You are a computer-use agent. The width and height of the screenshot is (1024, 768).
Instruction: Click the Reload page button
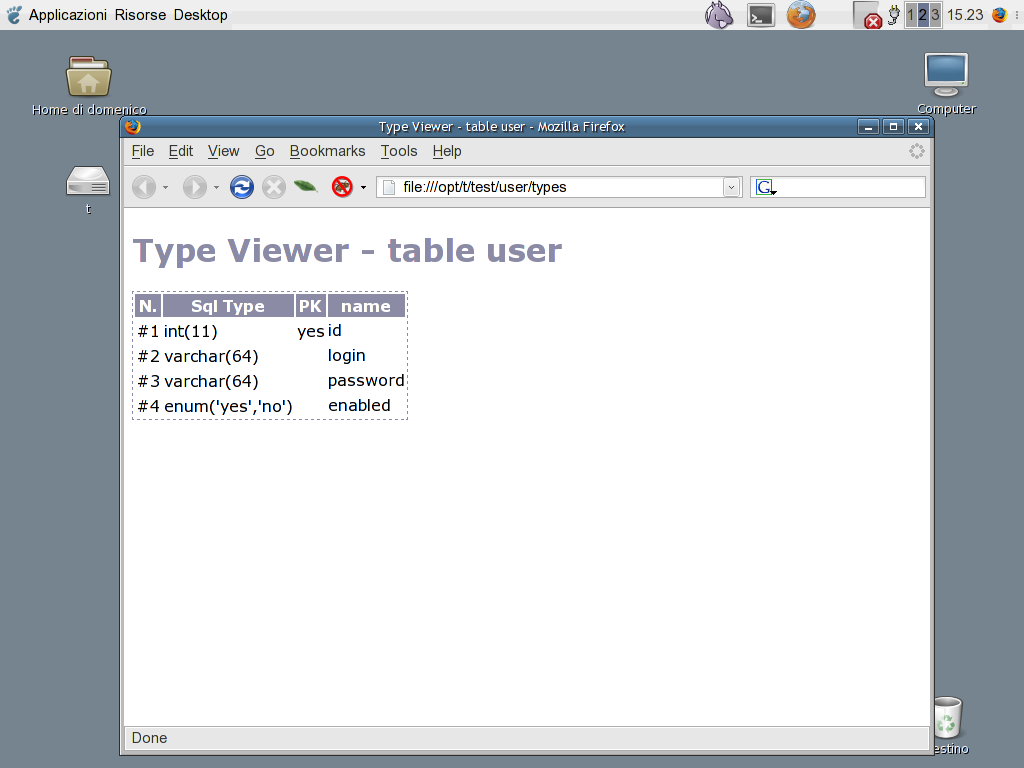point(242,187)
